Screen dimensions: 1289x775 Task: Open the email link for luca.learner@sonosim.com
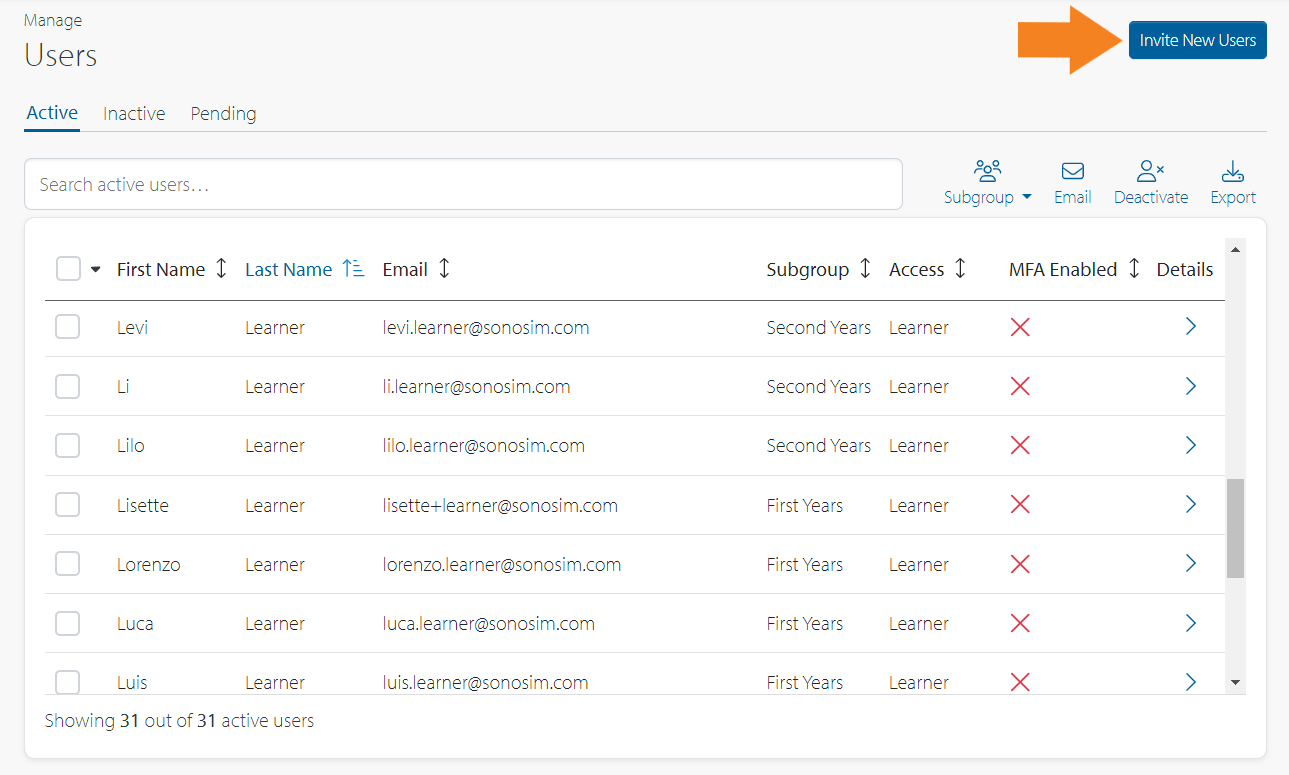coord(489,623)
